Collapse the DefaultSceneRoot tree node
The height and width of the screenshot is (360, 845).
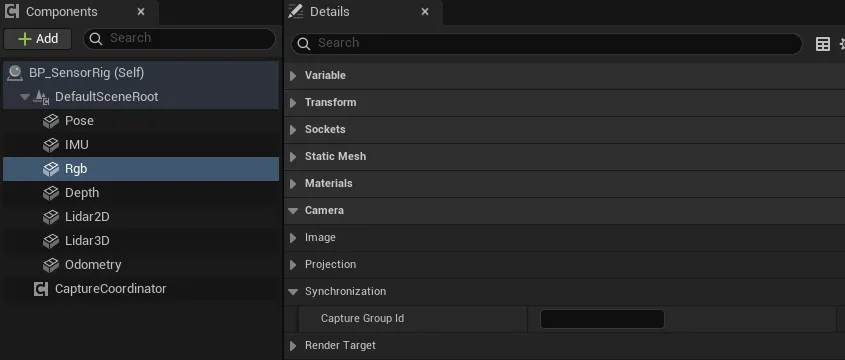point(24,97)
